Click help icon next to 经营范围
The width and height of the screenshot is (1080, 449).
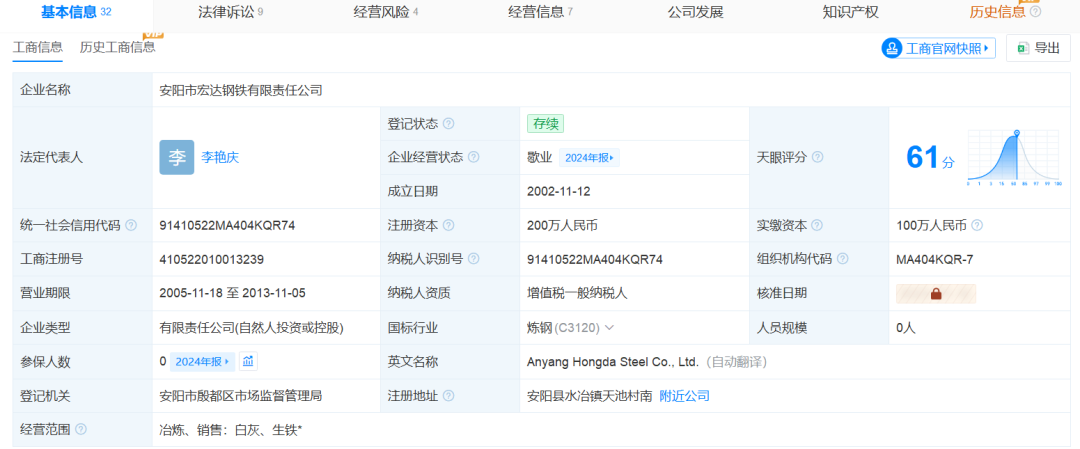(81, 430)
